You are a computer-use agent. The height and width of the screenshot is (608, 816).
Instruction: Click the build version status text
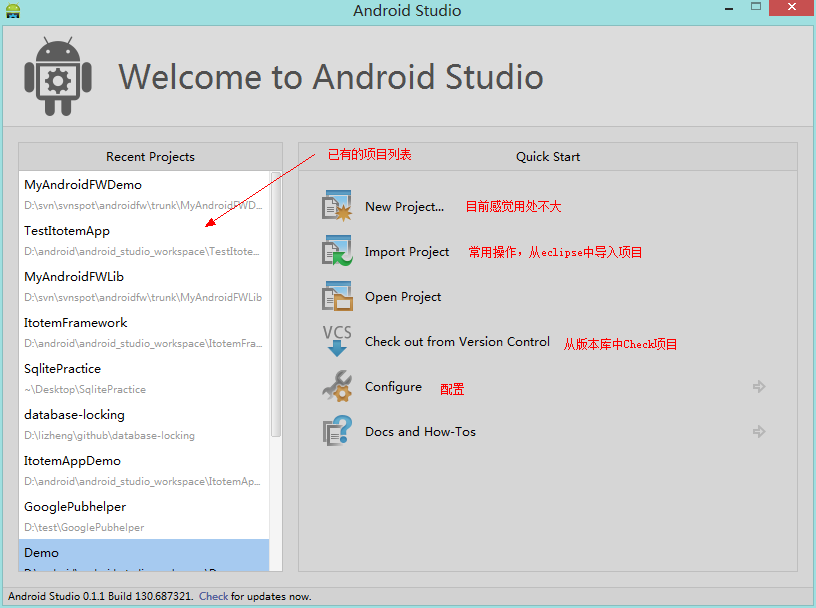pos(100,597)
